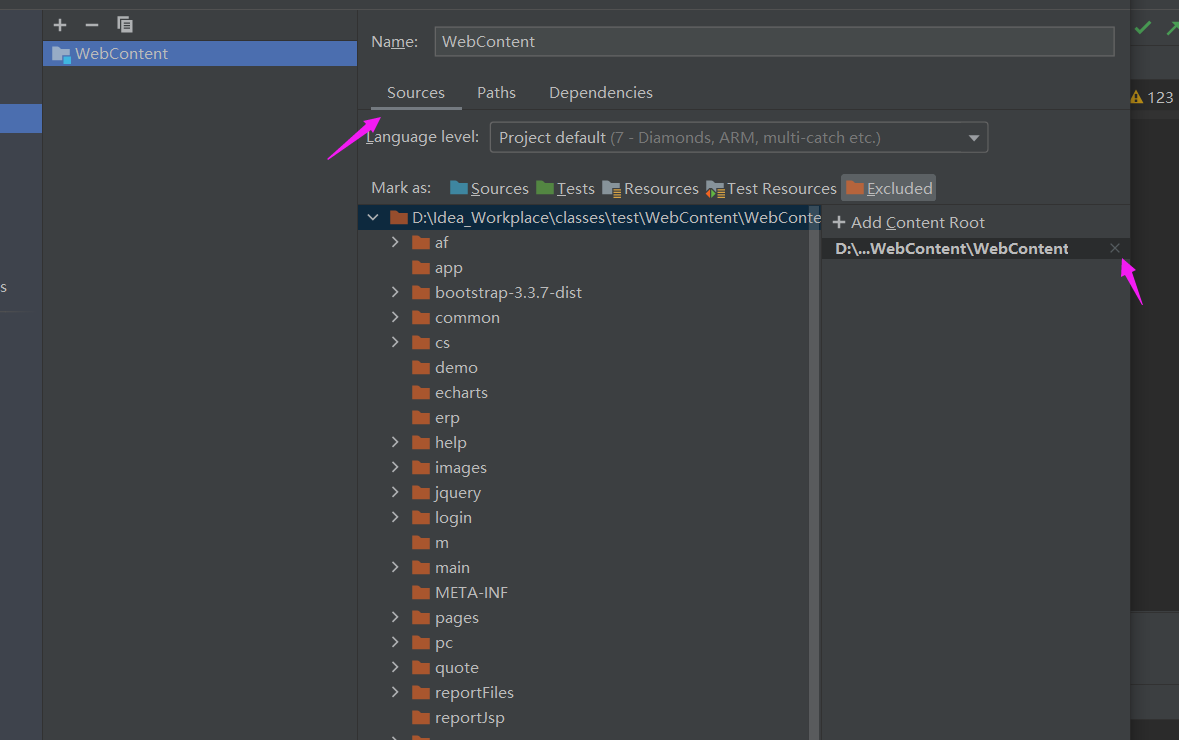Expand the pc folder
The image size is (1179, 740).
pyautogui.click(x=396, y=642)
